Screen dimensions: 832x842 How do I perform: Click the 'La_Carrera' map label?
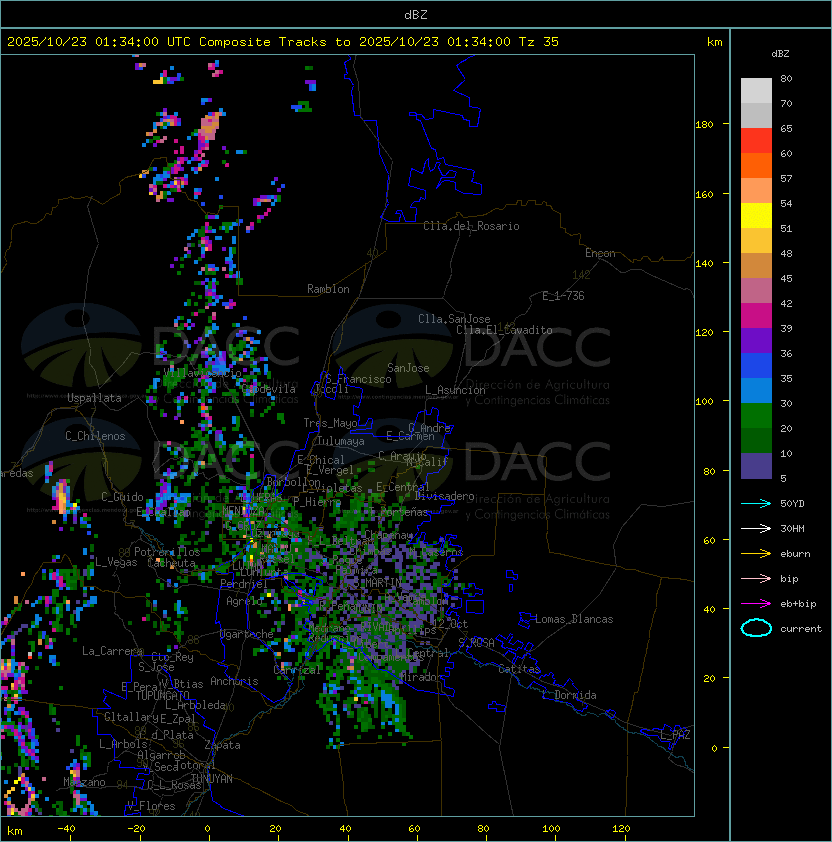pyautogui.click(x=112, y=651)
